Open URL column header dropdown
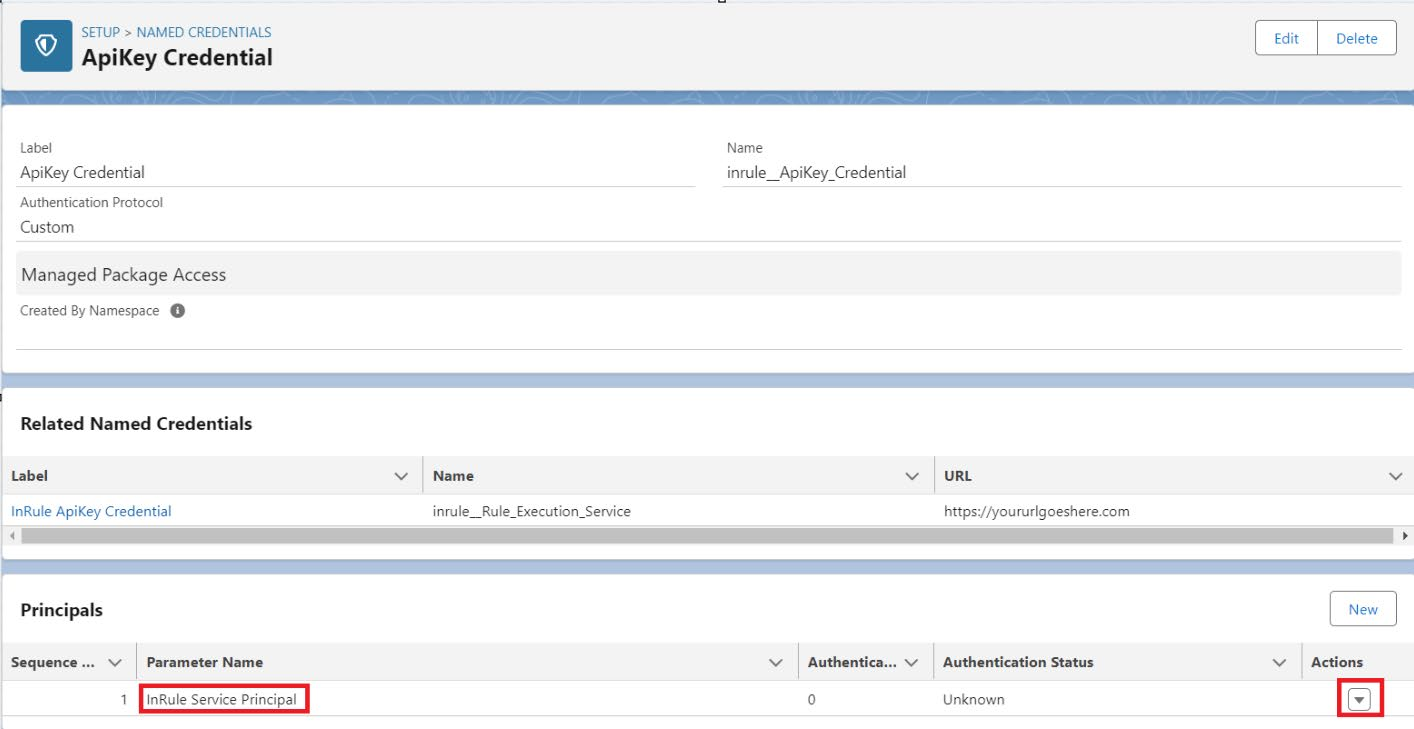1414x729 pixels. click(x=1396, y=476)
